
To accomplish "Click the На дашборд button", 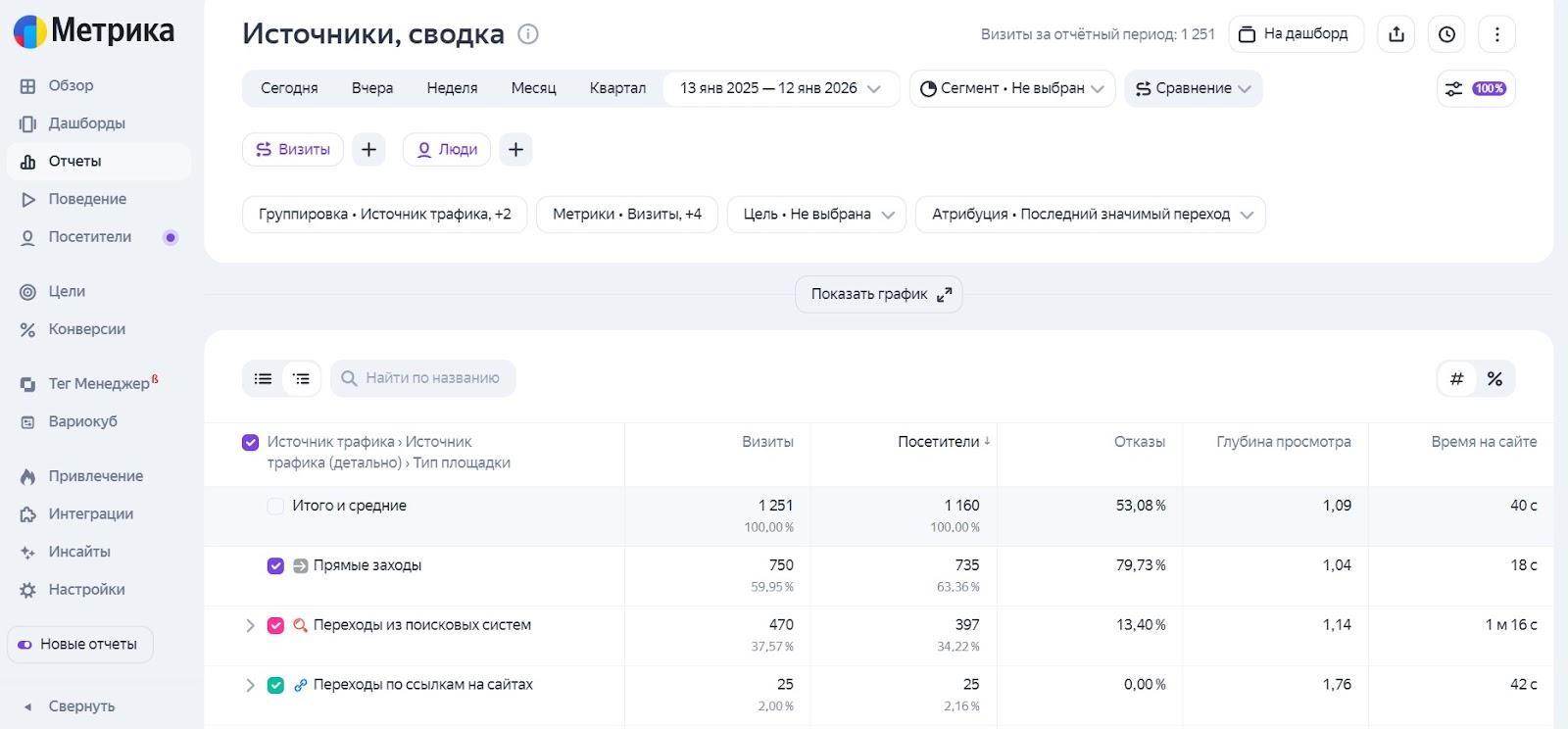I will [1295, 34].
